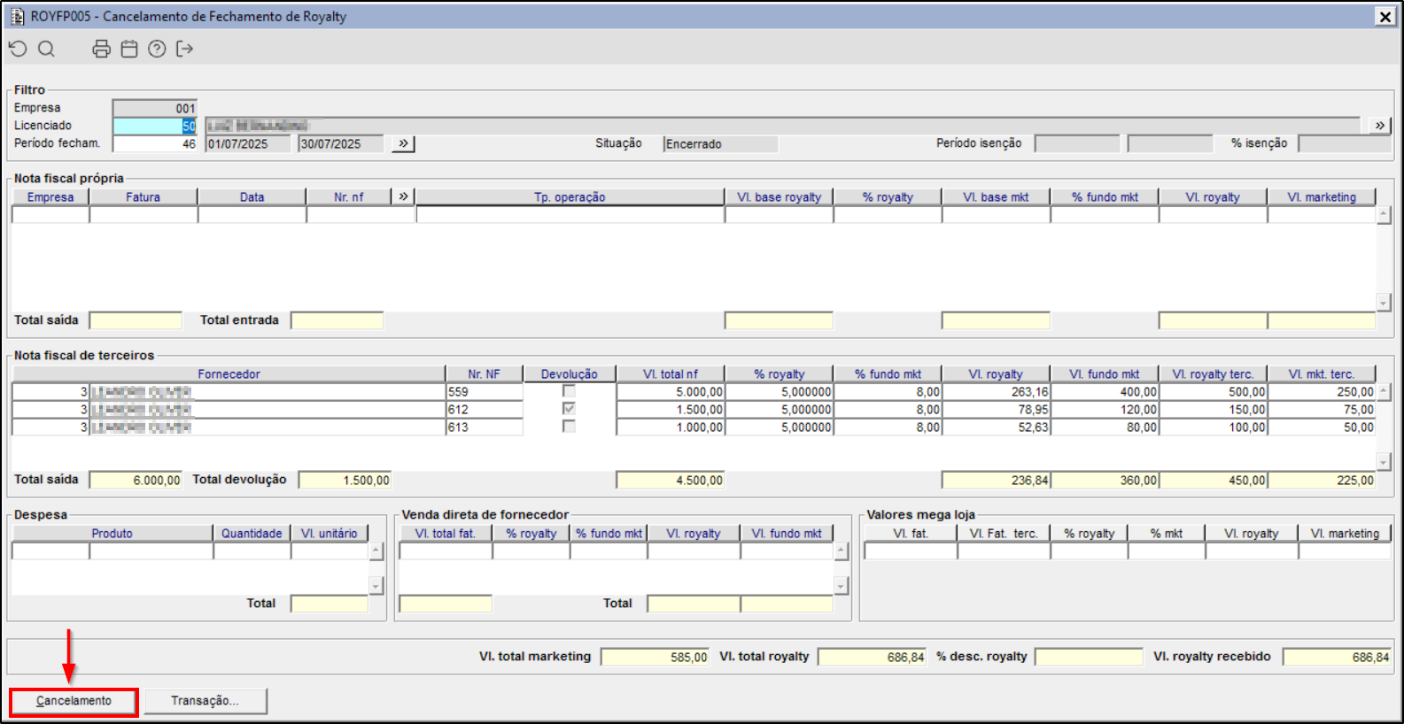
Task: Click the printer icon in the toolbar
Action: [101, 49]
